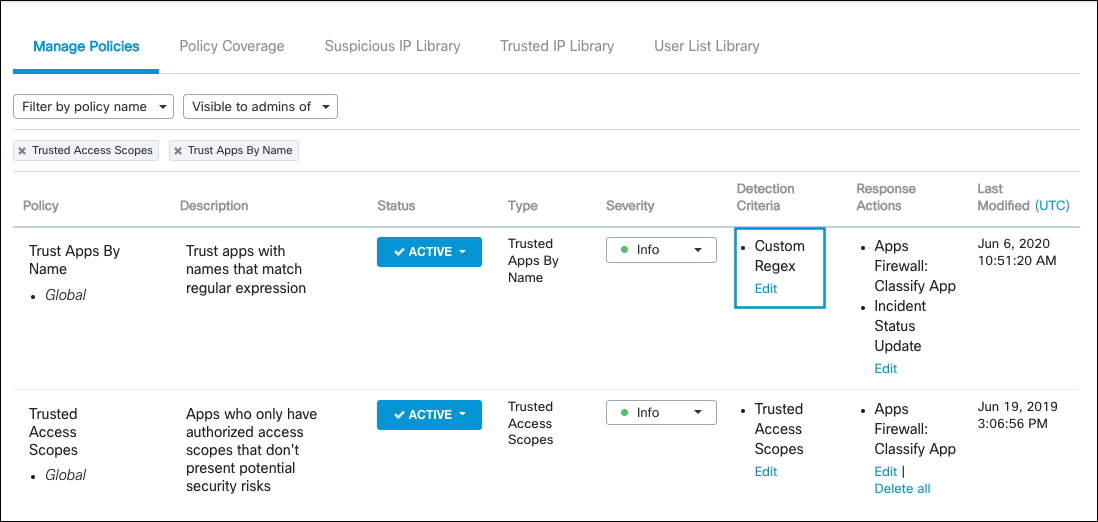Edit response actions for Trusted Access Scopes

[x=885, y=472]
